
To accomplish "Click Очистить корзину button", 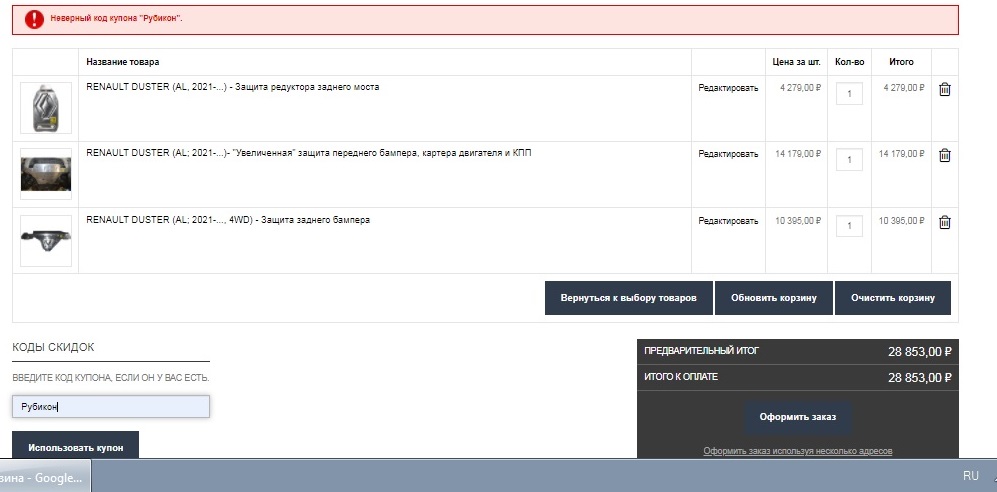I will (893, 298).
